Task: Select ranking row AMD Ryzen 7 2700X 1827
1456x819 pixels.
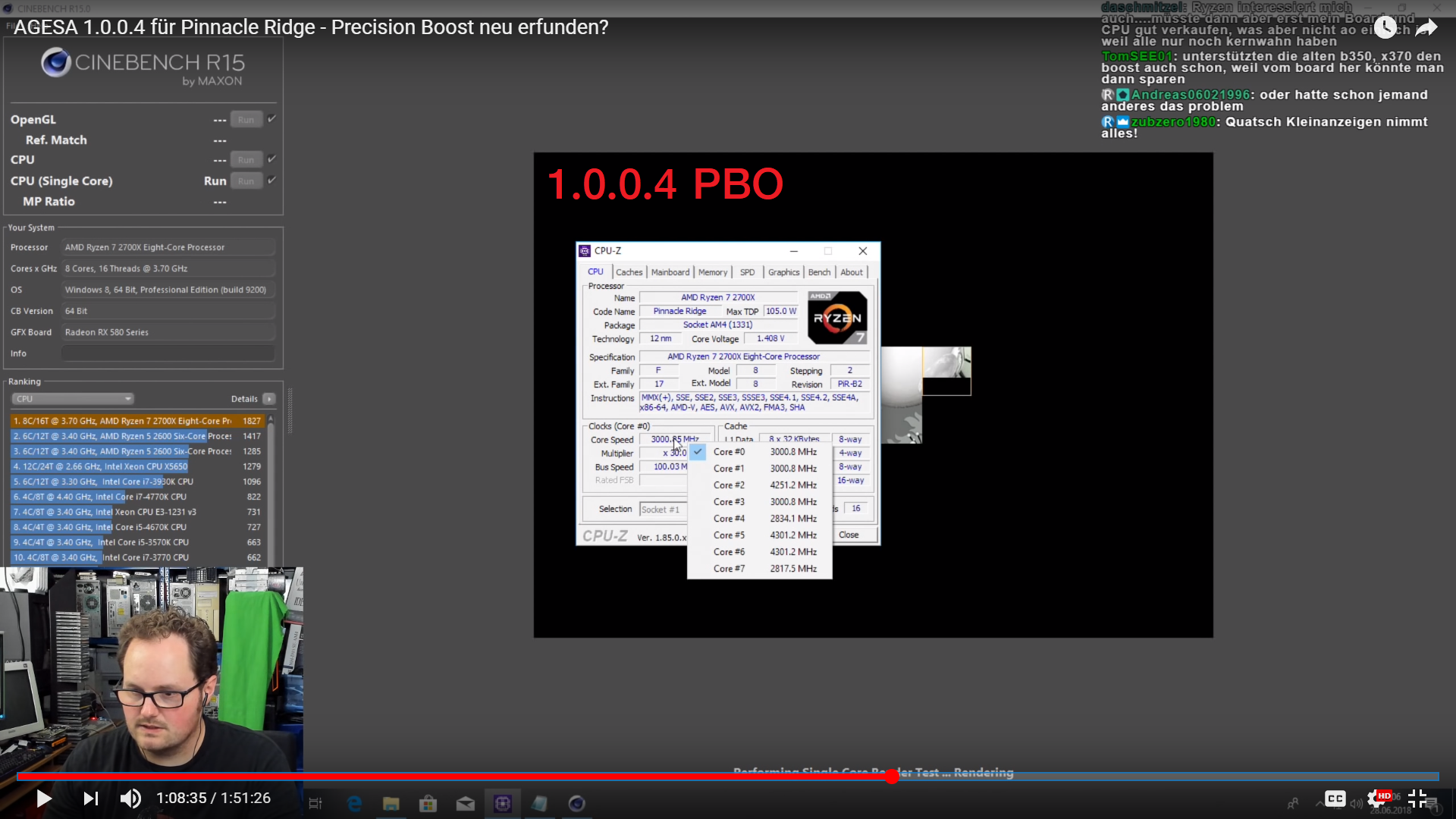Action: (x=137, y=421)
